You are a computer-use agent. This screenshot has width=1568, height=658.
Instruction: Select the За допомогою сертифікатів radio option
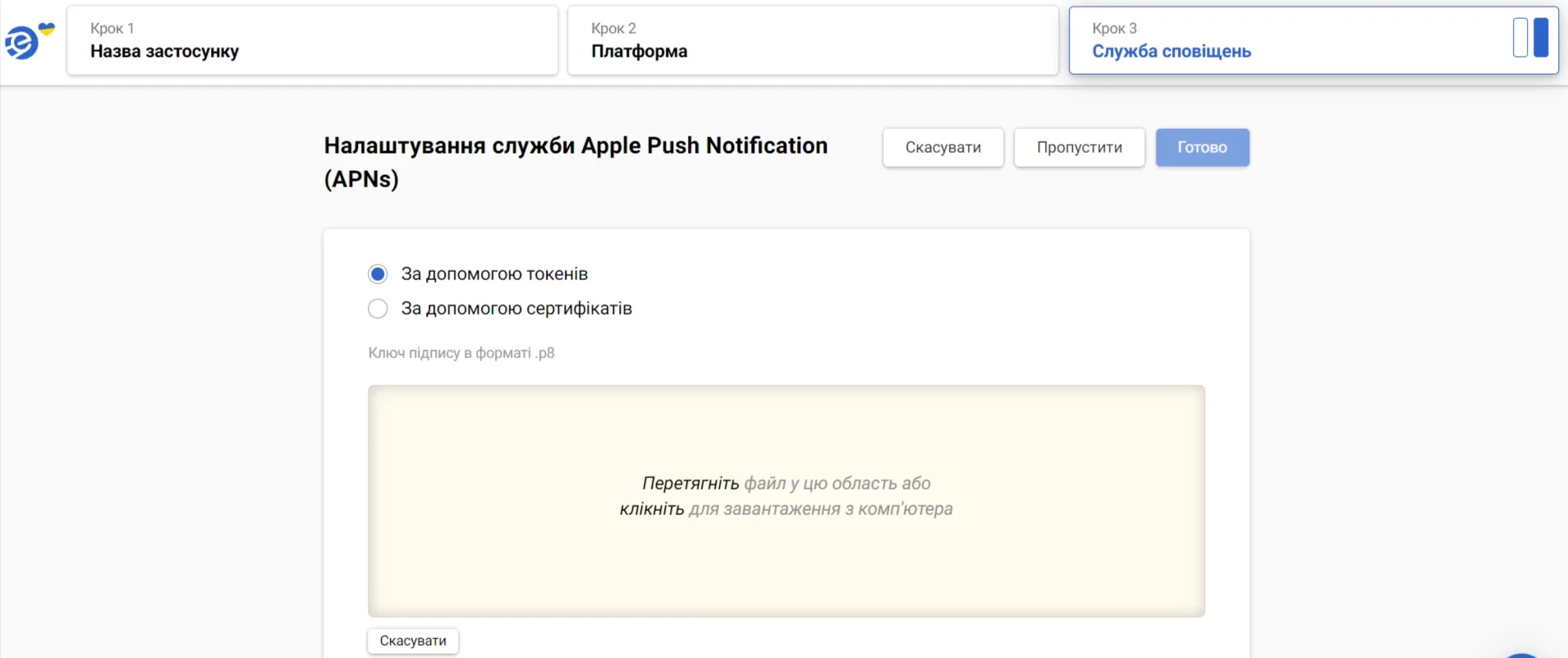[378, 309]
